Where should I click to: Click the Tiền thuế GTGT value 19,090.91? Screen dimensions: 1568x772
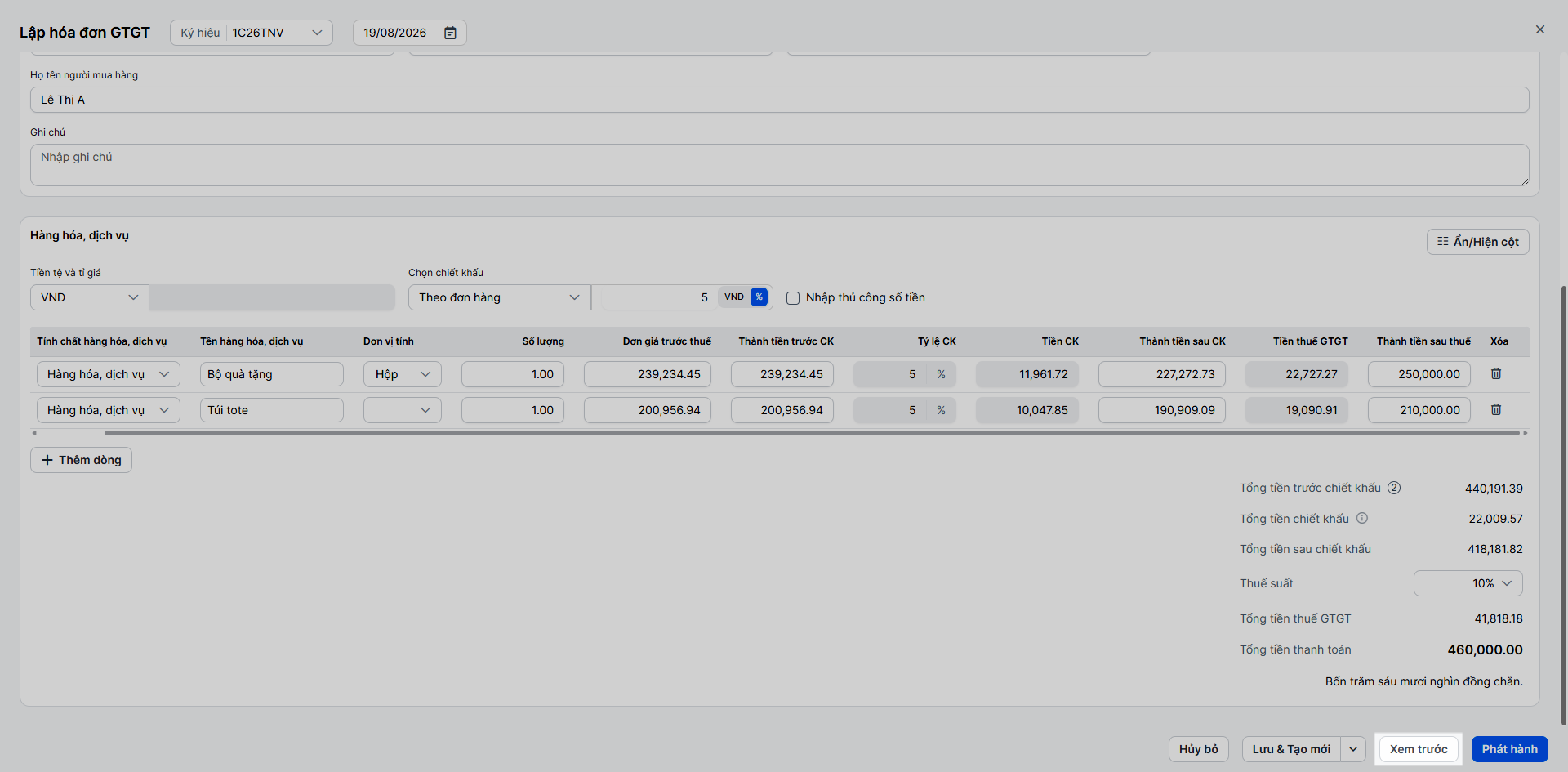[1297, 410]
